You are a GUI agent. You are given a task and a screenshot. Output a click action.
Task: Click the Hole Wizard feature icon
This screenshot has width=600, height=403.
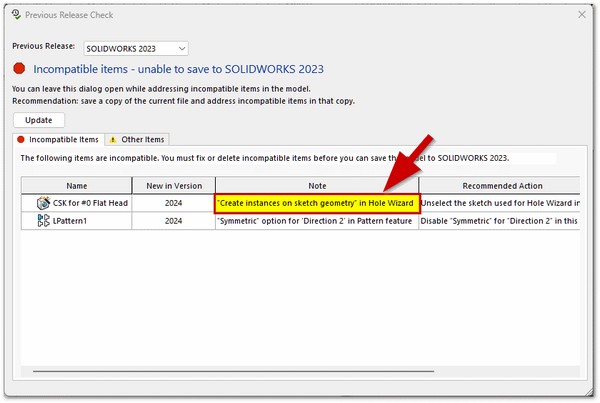pos(43,203)
